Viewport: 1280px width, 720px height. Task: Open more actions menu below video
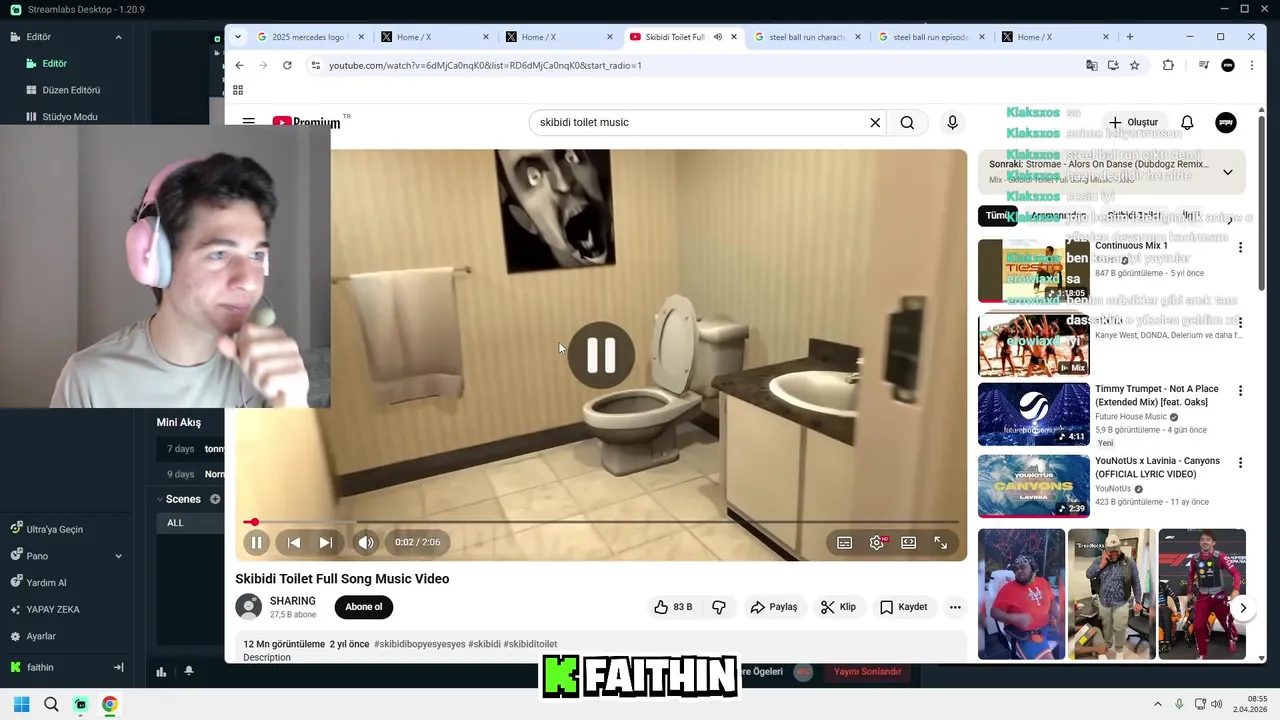pos(955,607)
